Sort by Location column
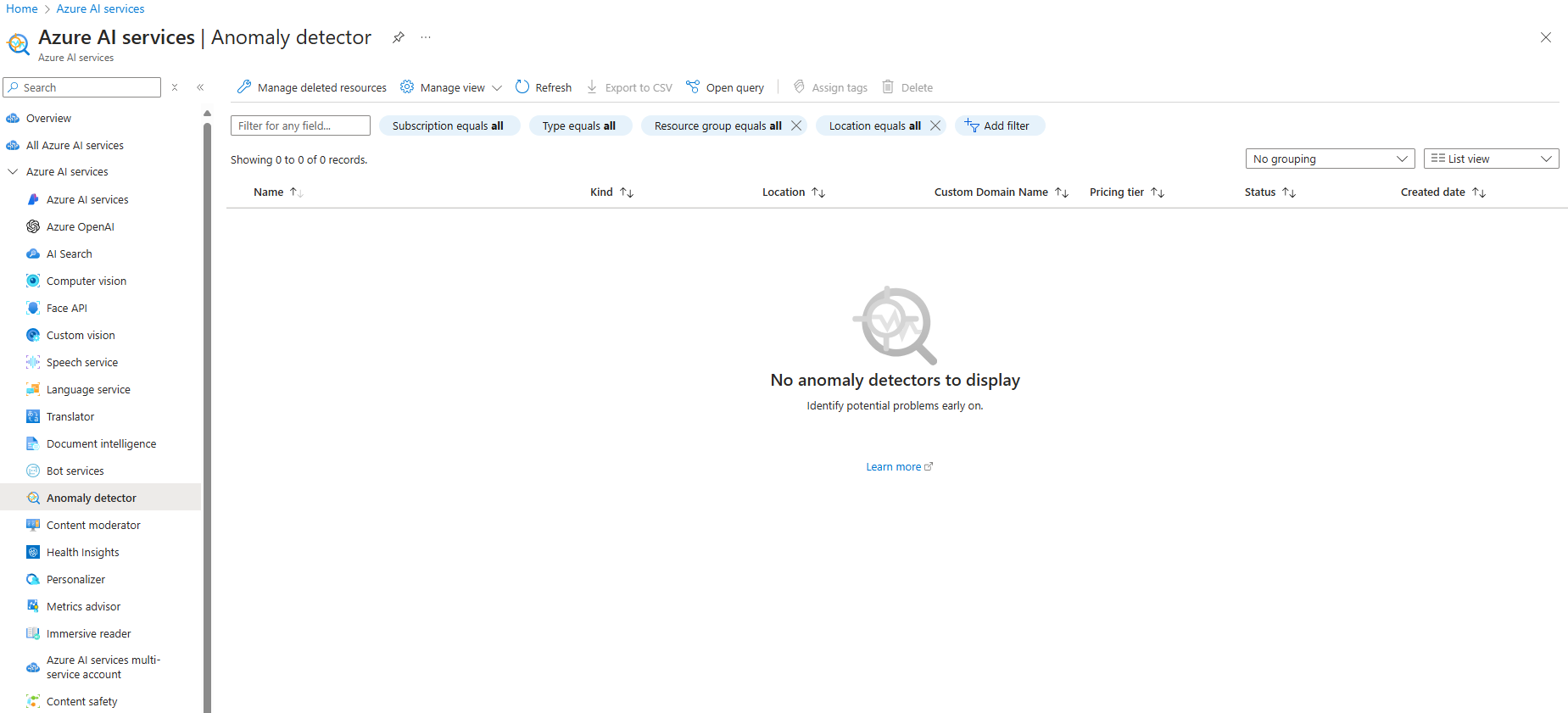The height and width of the screenshot is (713, 1568). pos(794,192)
